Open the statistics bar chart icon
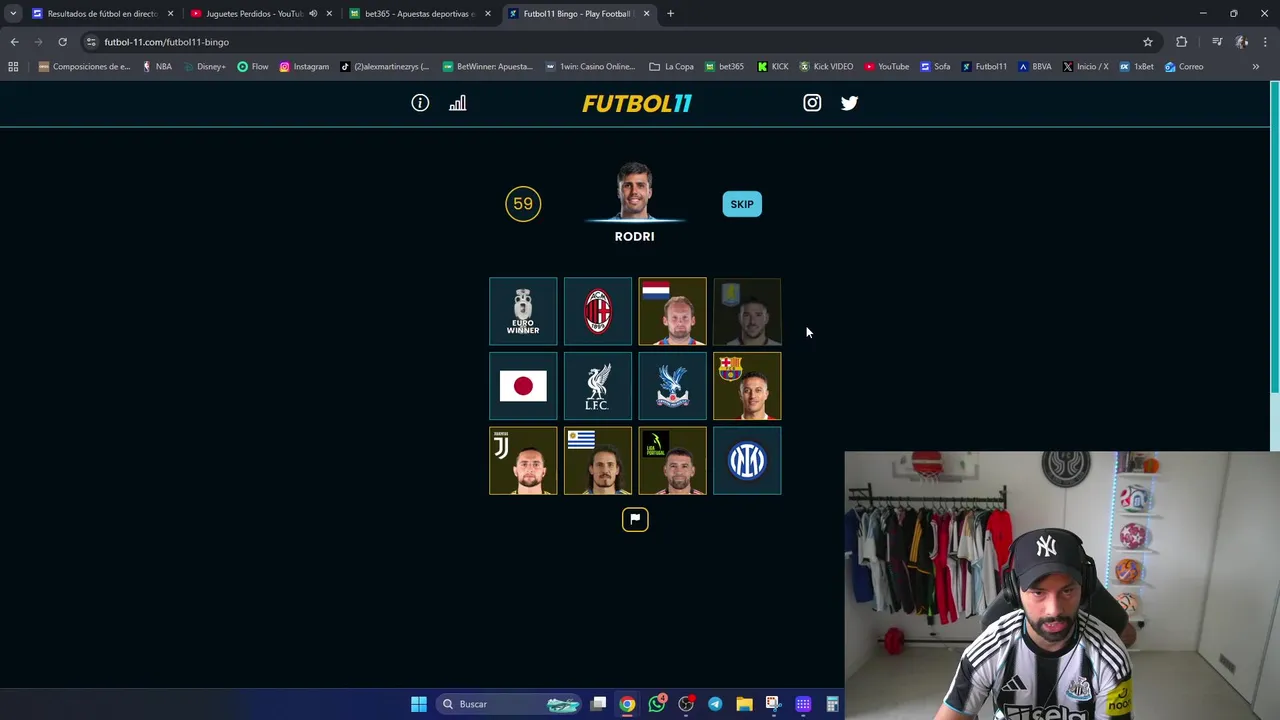Image resolution: width=1280 pixels, height=720 pixels. click(x=458, y=103)
